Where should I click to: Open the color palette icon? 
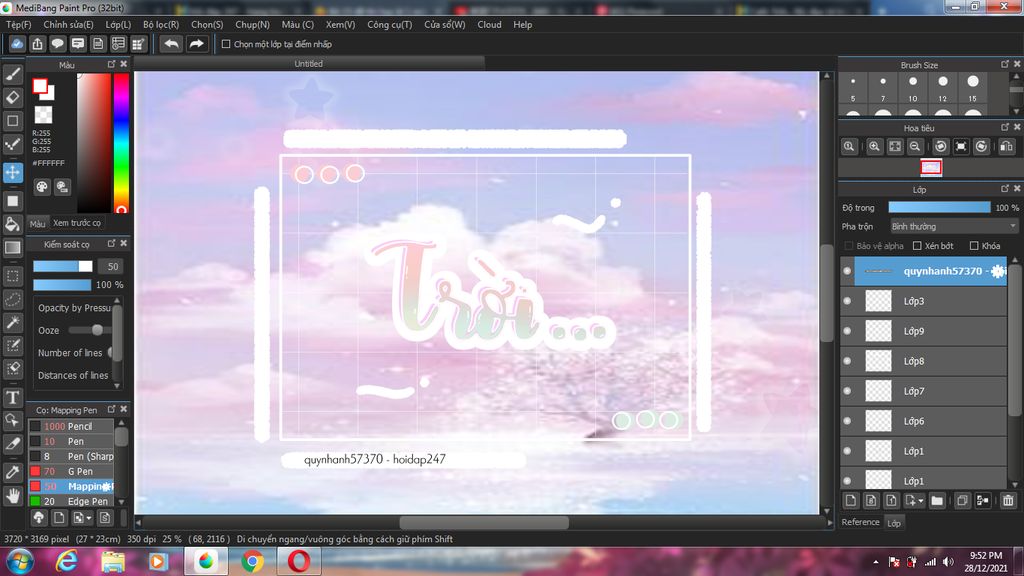tap(42, 187)
